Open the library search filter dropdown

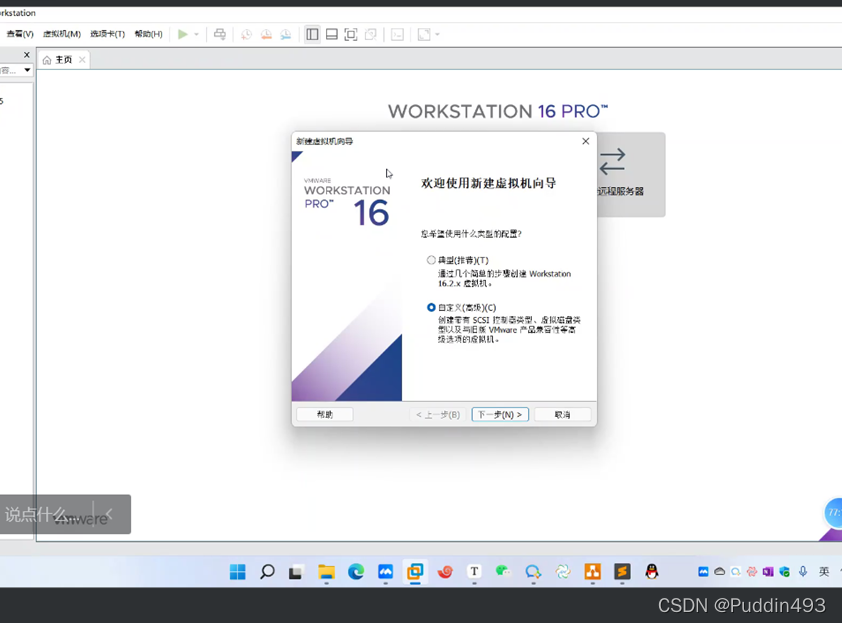[27, 70]
